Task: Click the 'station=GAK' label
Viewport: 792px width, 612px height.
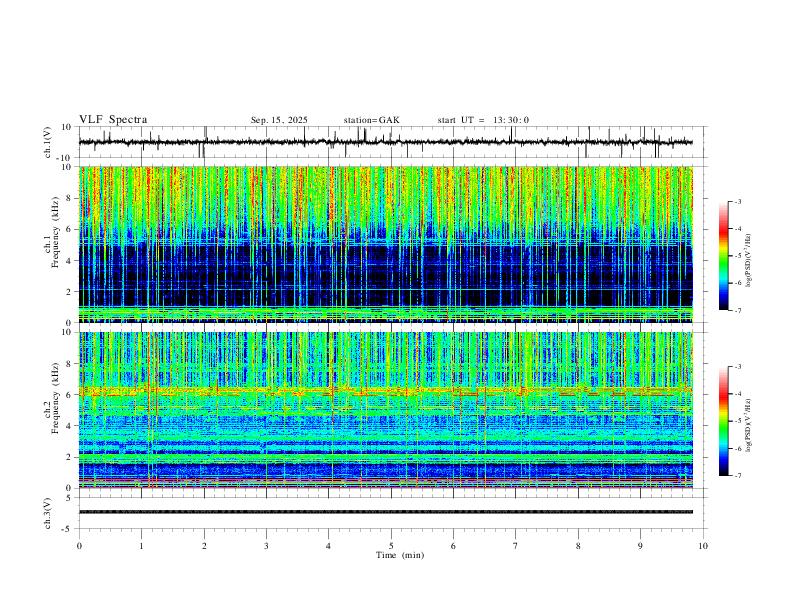Action: pos(371,120)
